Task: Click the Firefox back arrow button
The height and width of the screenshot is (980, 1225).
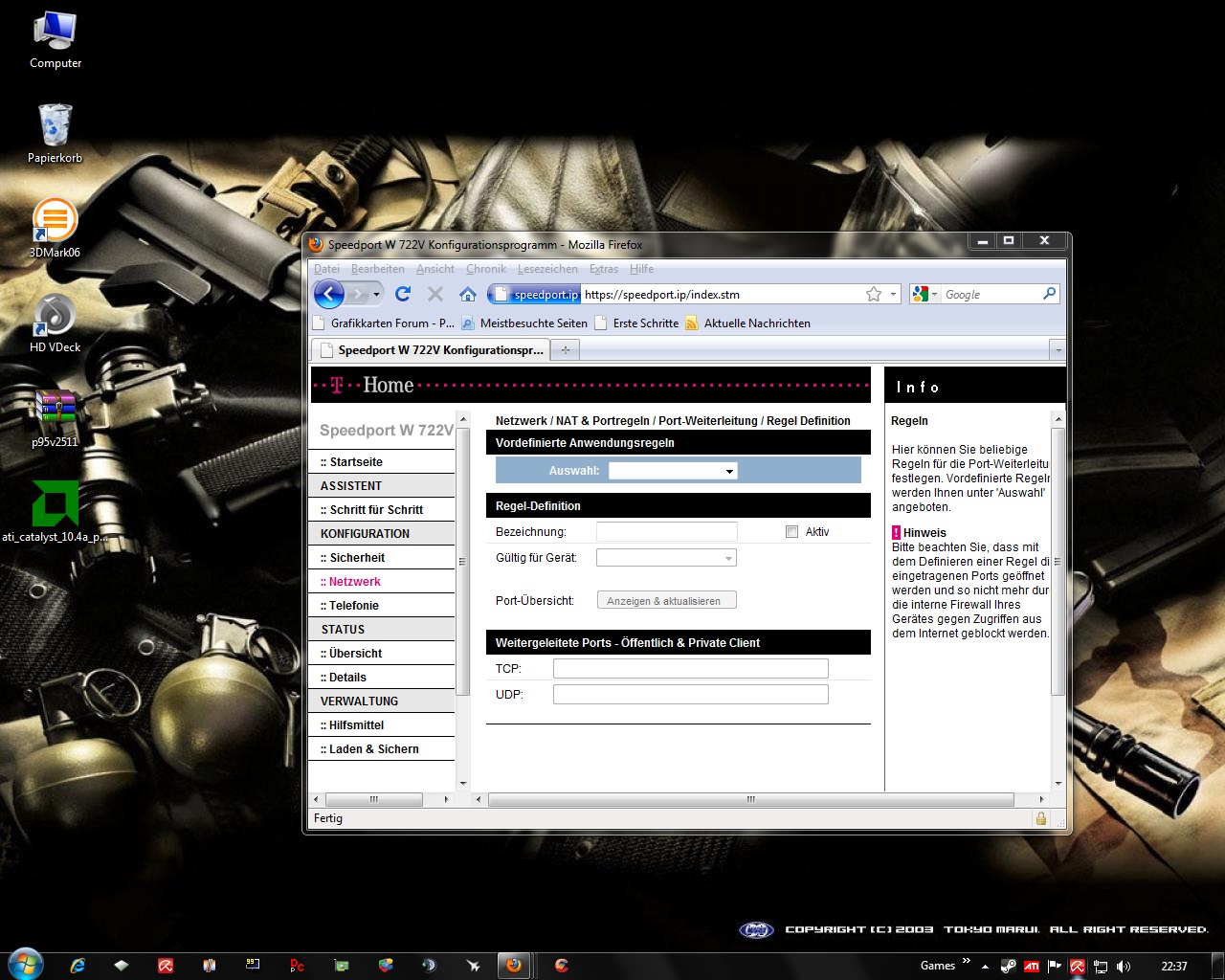Action: (328, 294)
